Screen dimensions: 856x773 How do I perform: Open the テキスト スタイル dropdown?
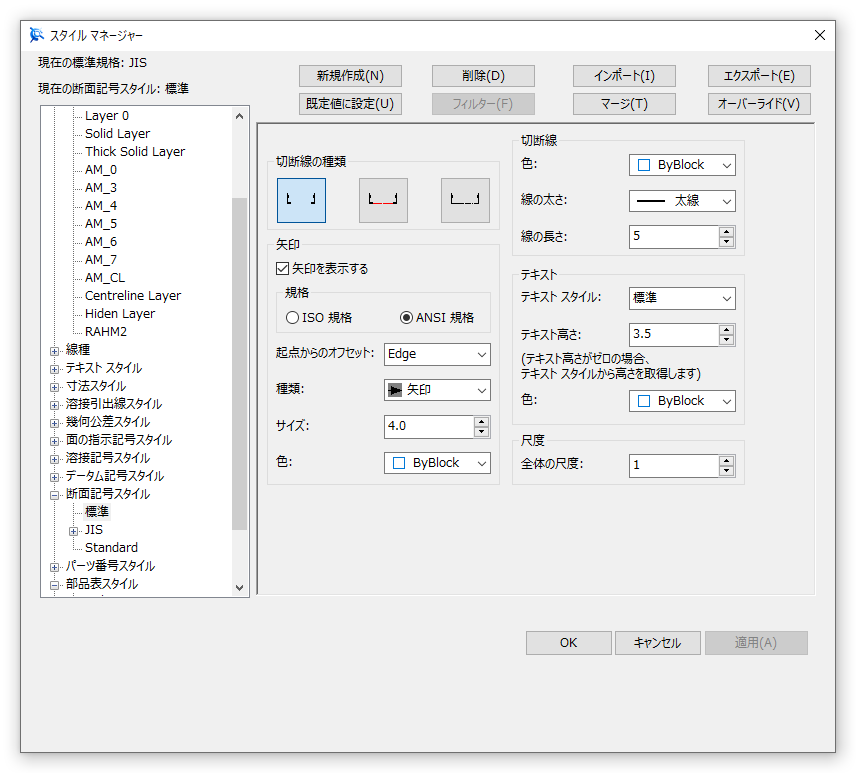(x=681, y=298)
